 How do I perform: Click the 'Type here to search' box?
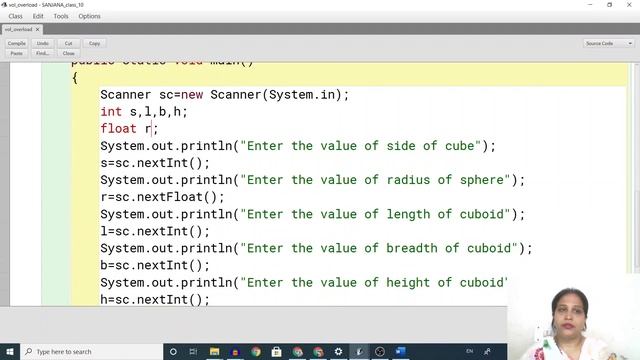(91, 351)
